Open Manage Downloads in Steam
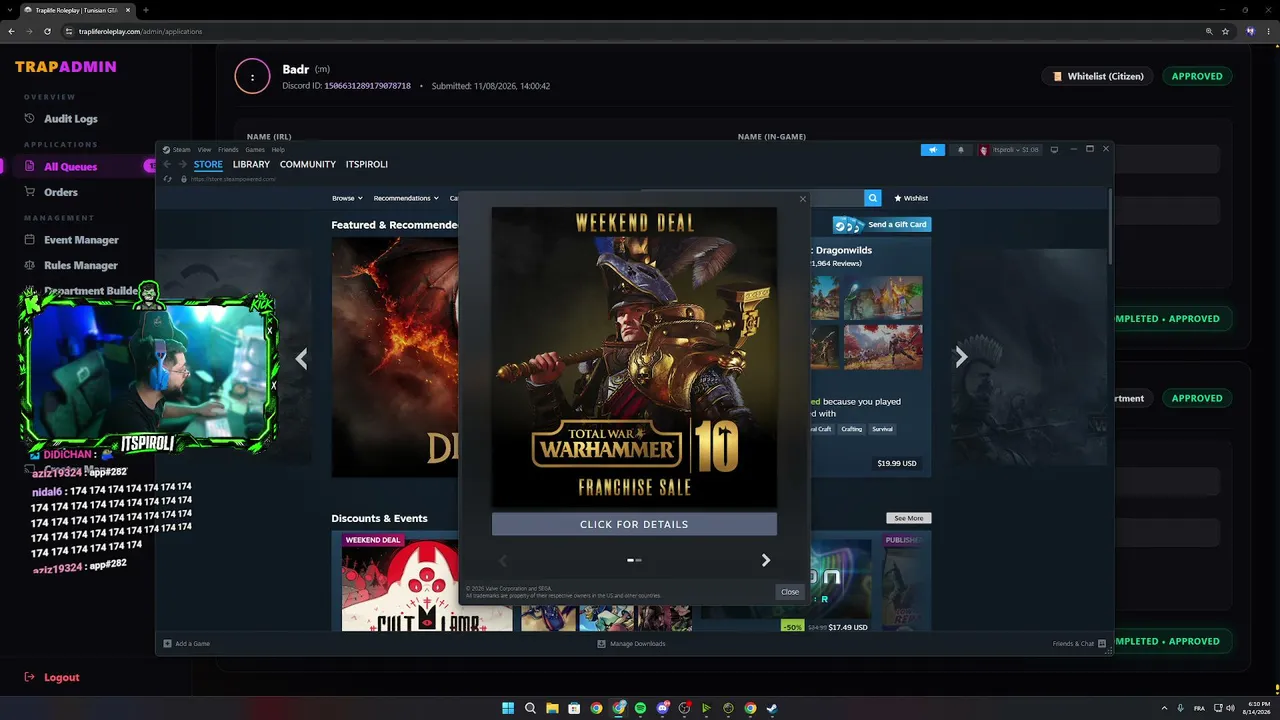This screenshot has width=1280, height=720. pyautogui.click(x=631, y=644)
